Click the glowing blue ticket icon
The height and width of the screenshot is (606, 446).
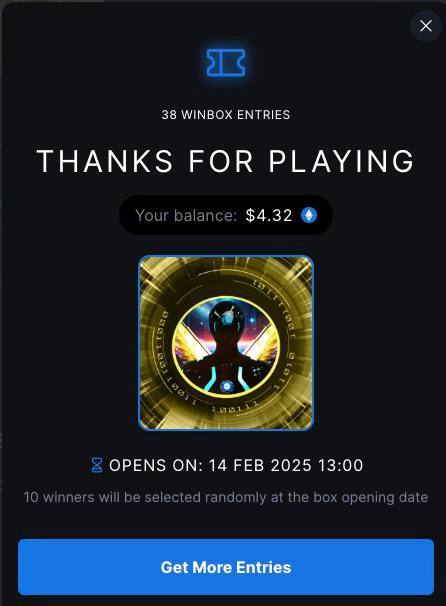tap(226, 62)
